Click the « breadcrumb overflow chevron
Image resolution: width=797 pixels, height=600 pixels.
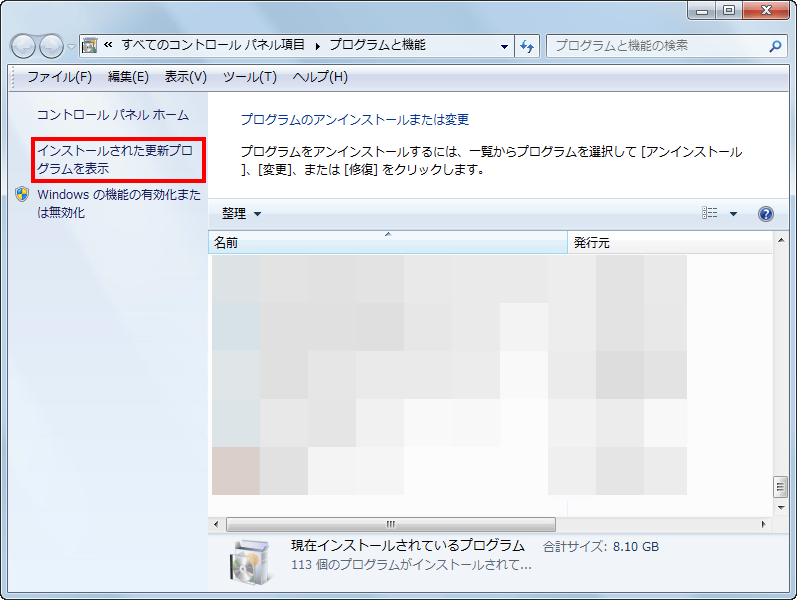coord(108,45)
